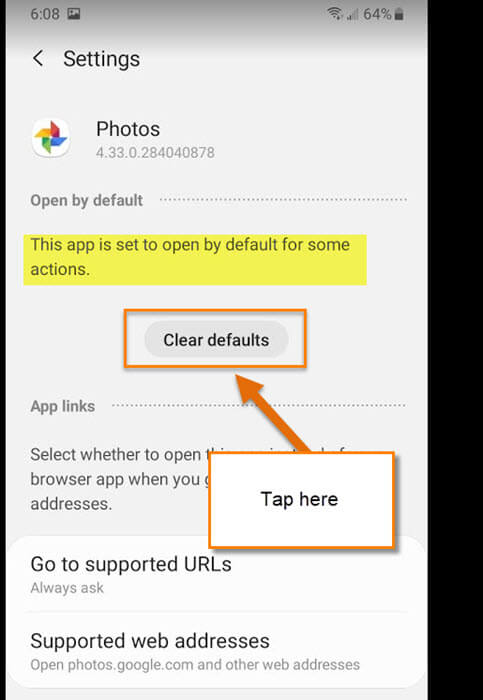Viewport: 483px width, 700px height.
Task: Tap the photos.google.com description line
Action: coord(195,665)
